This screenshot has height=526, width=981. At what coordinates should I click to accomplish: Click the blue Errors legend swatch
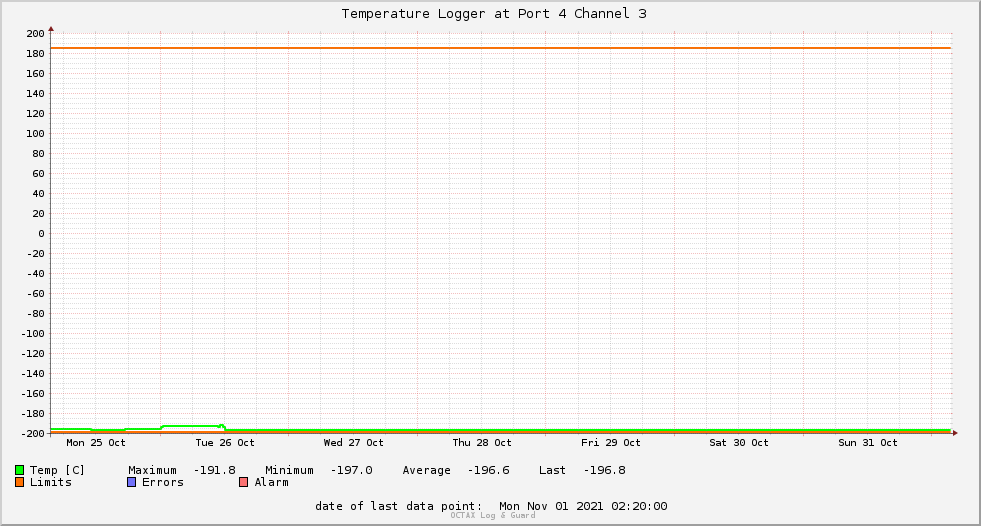131,482
